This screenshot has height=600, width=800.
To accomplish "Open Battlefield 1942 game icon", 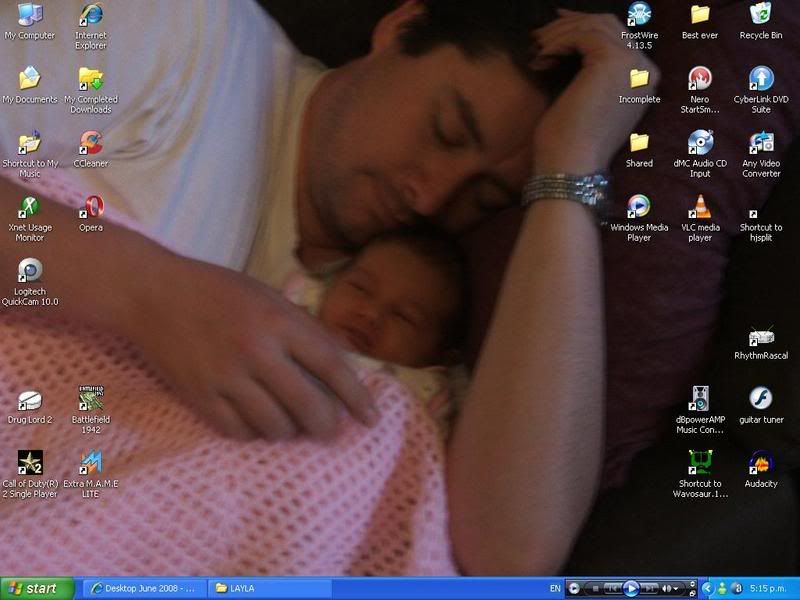I will (x=91, y=399).
